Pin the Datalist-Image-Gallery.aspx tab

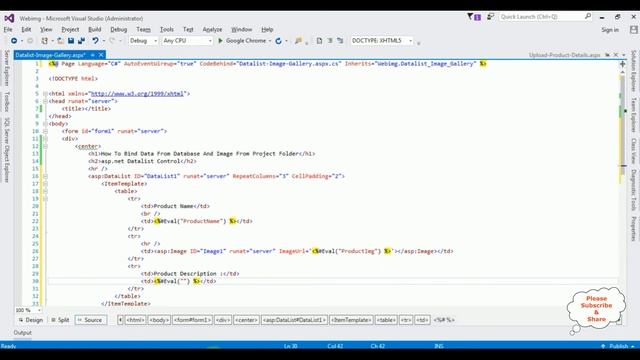tap(93, 55)
